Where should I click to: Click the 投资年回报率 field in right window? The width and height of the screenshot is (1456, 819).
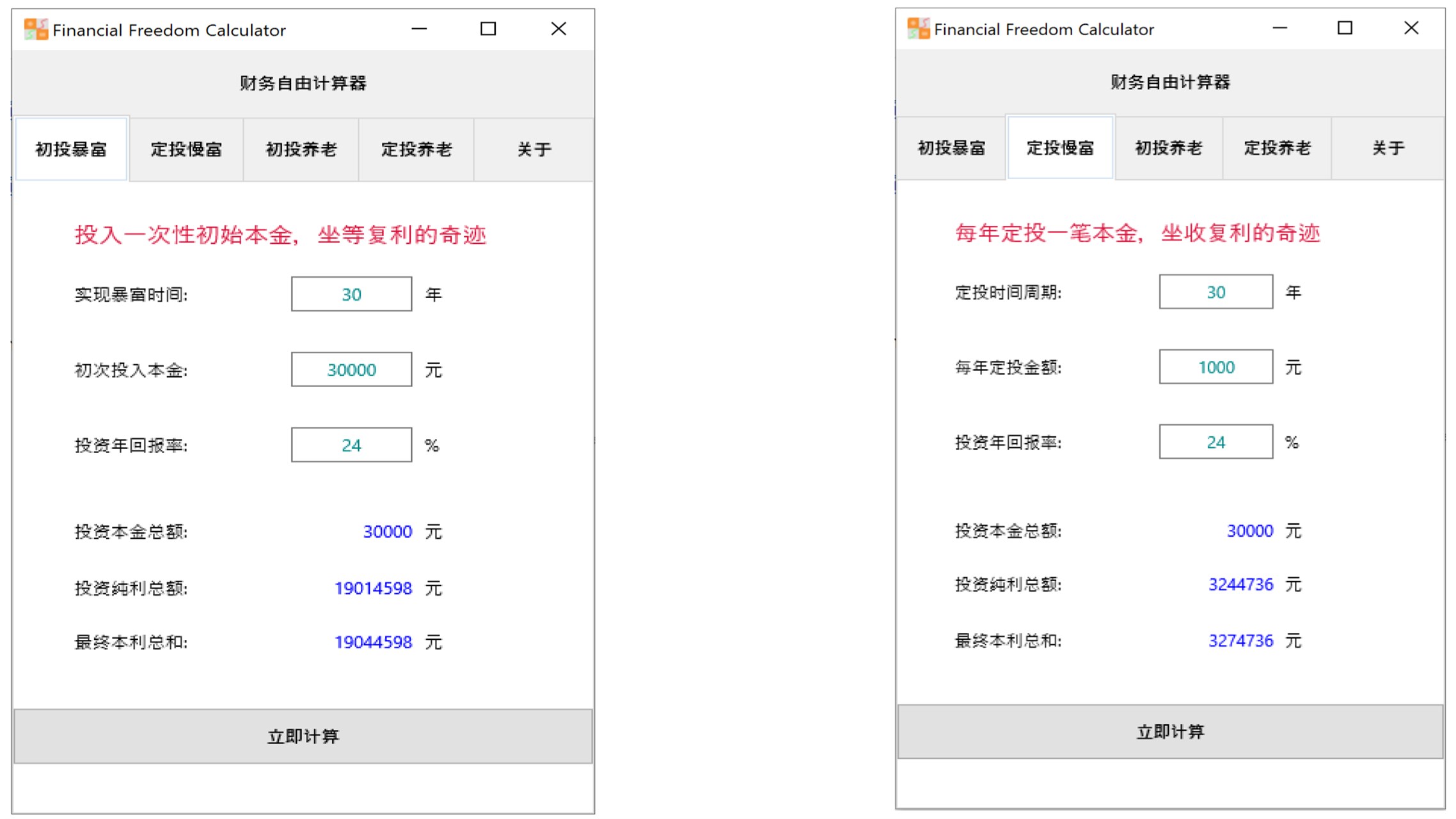pyautogui.click(x=1215, y=441)
